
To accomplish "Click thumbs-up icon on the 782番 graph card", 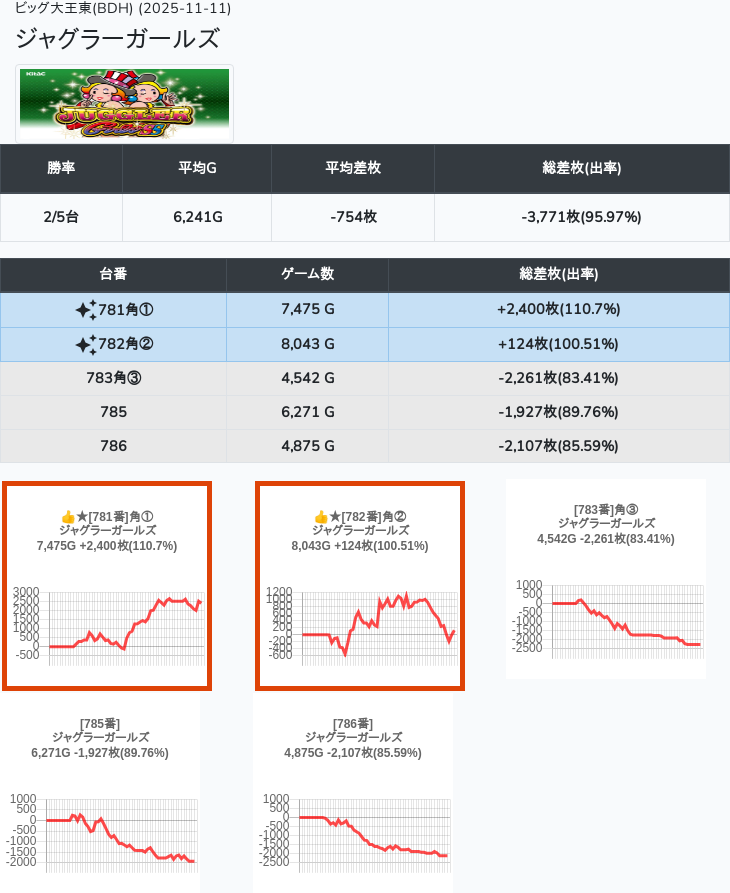I will pyautogui.click(x=320, y=517).
